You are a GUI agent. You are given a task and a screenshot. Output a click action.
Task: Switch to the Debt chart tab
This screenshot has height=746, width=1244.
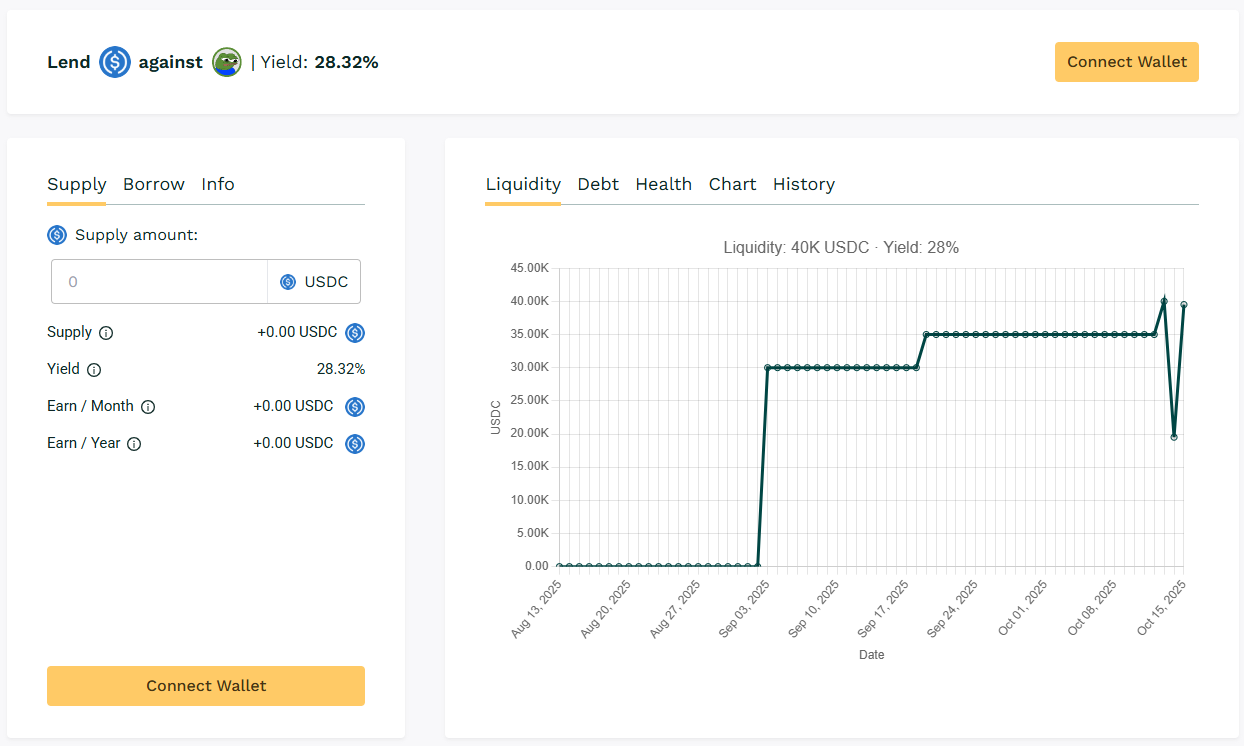(598, 184)
